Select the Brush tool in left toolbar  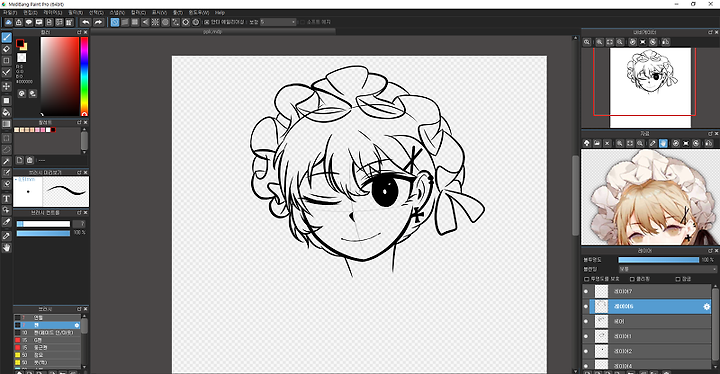click(x=6, y=37)
